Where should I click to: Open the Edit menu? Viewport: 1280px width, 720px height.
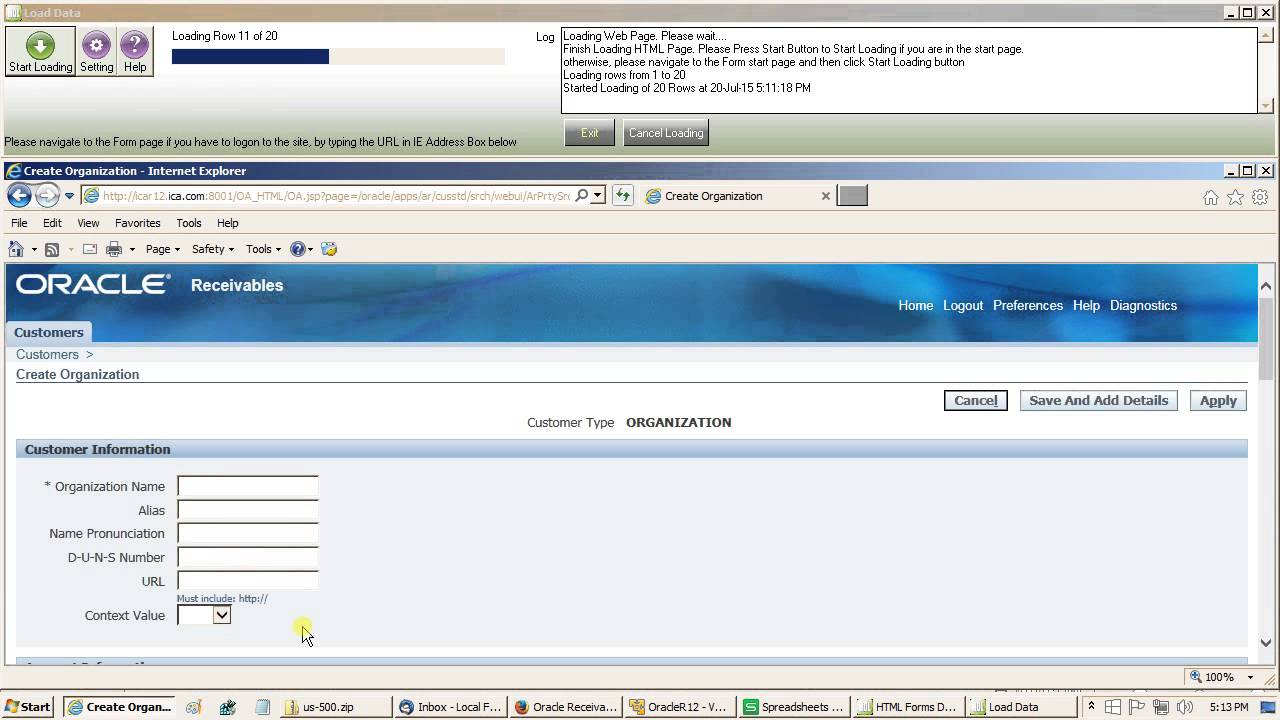click(52, 223)
